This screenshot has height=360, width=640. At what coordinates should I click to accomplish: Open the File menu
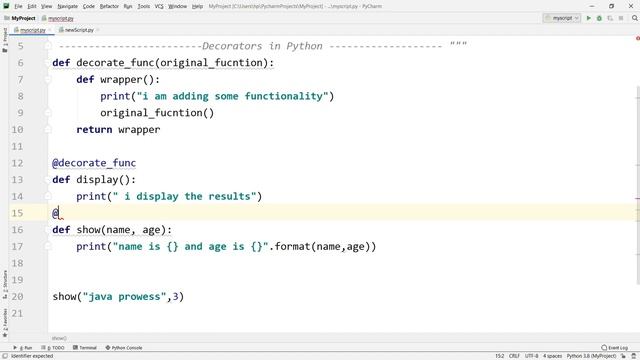tap(18, 6)
